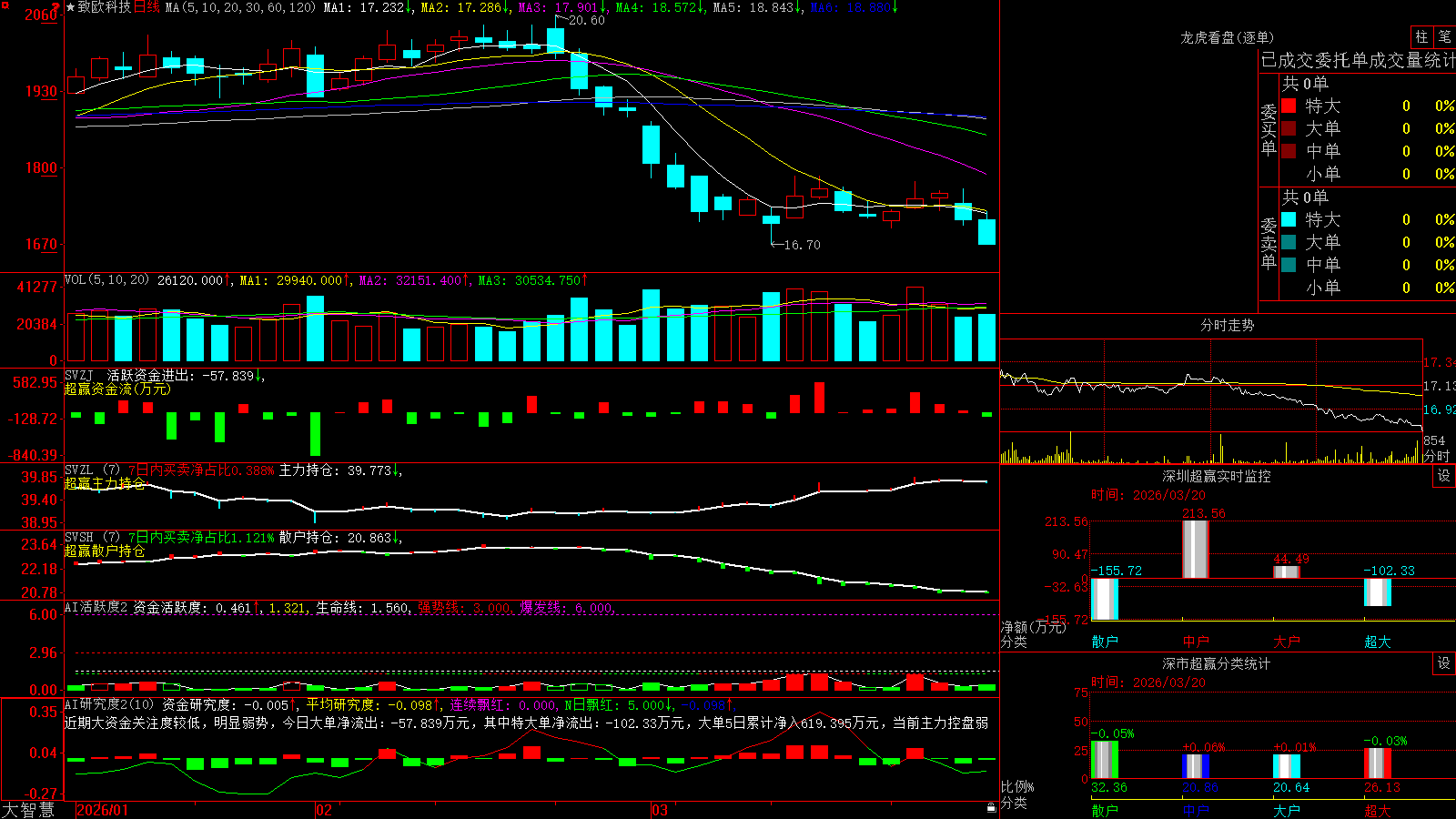Click the 龙虎看盘(逐单) panel title
The image size is (1456, 819).
point(1227,37)
